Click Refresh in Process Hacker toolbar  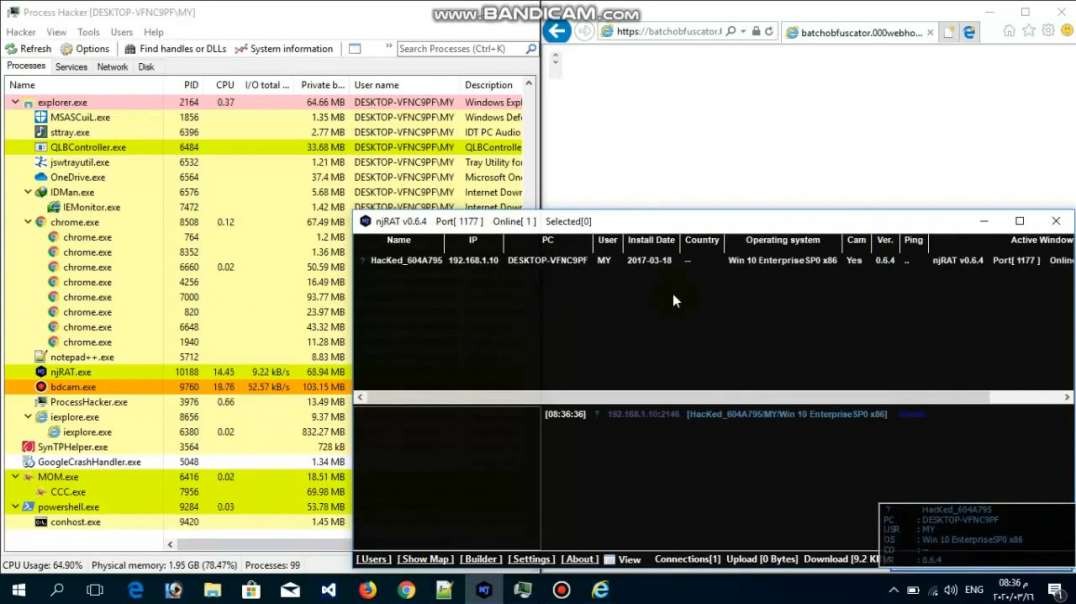pos(28,49)
